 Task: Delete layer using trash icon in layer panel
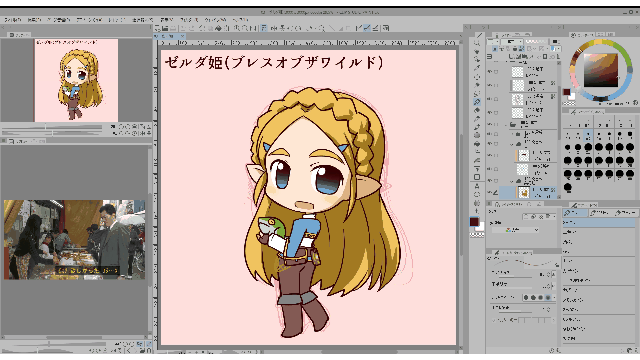click(557, 56)
